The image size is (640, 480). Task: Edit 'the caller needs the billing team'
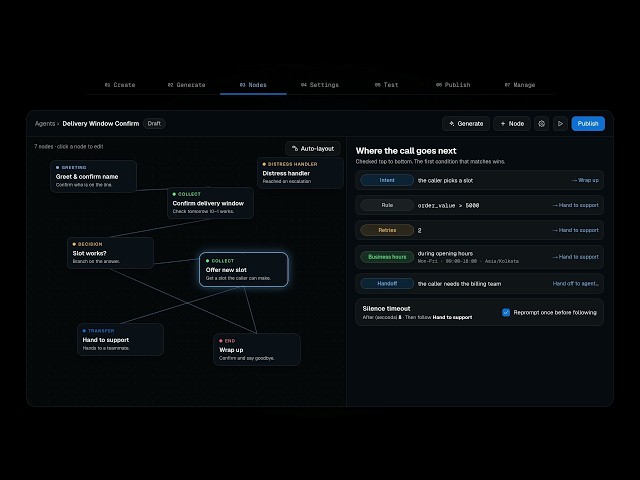click(459, 284)
